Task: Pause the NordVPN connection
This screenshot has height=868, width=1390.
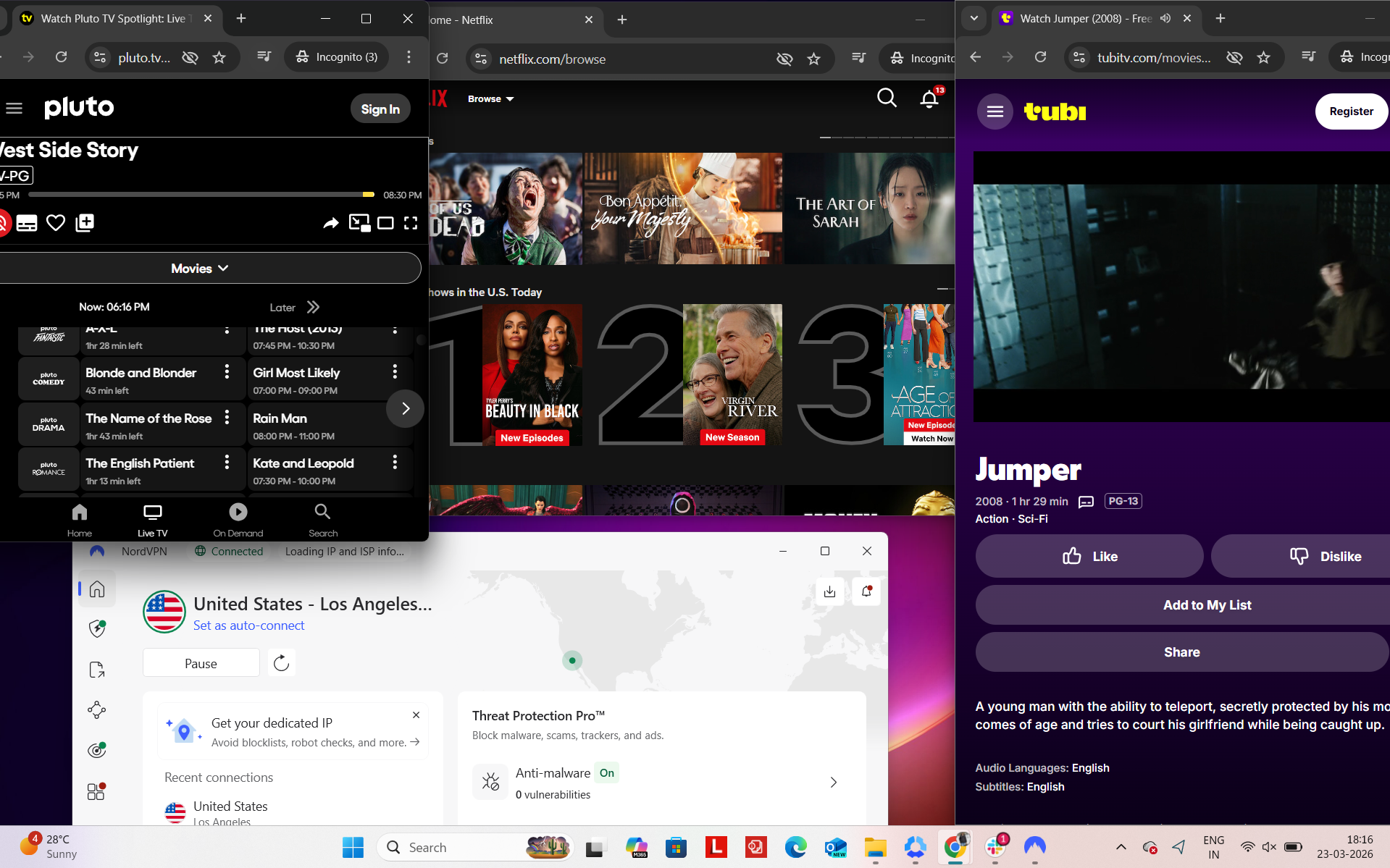Action: click(201, 663)
